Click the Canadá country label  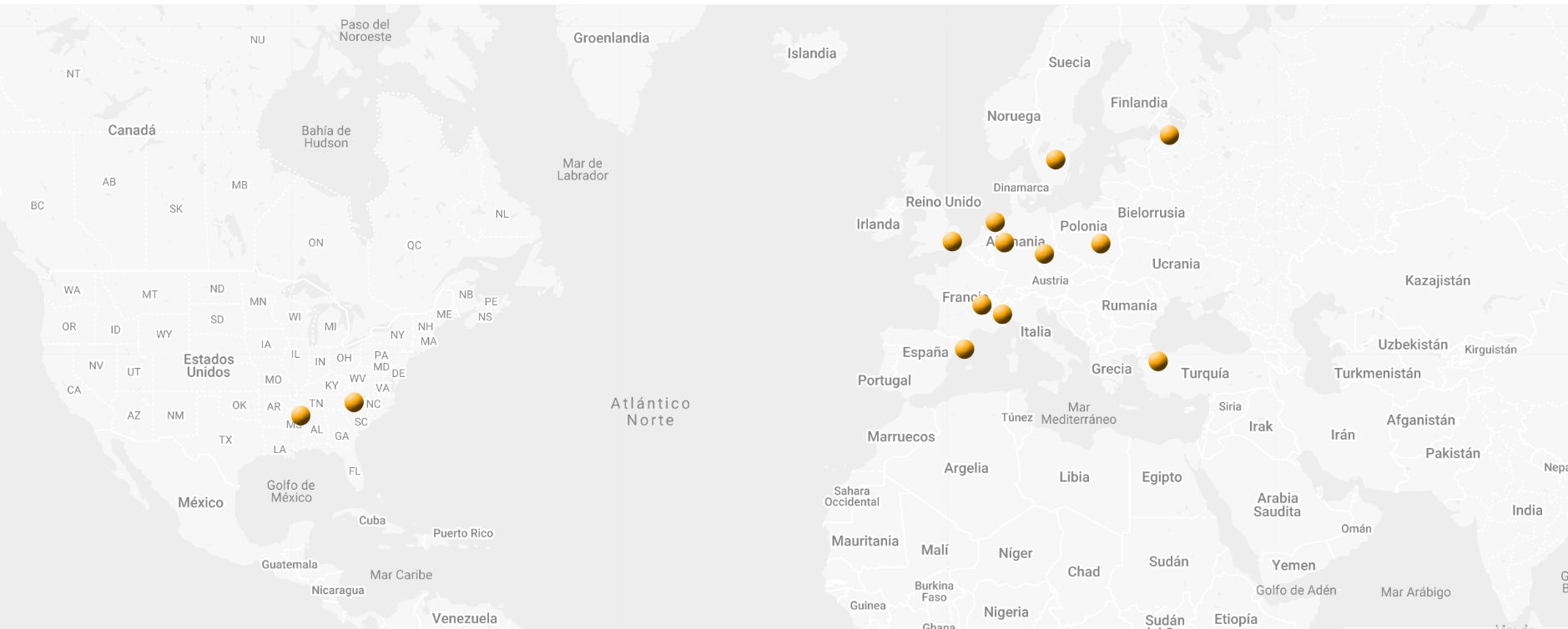132,130
